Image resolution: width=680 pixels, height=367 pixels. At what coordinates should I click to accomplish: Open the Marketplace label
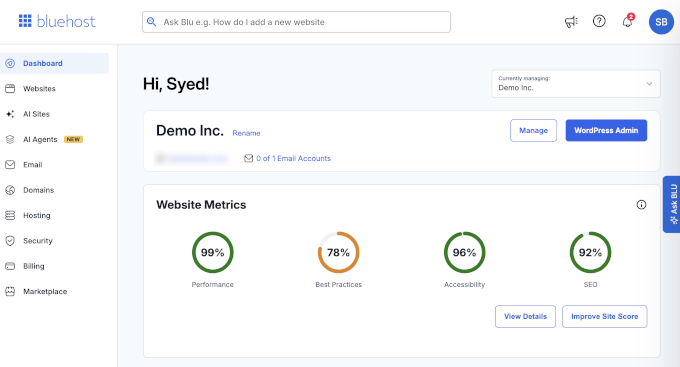point(45,292)
